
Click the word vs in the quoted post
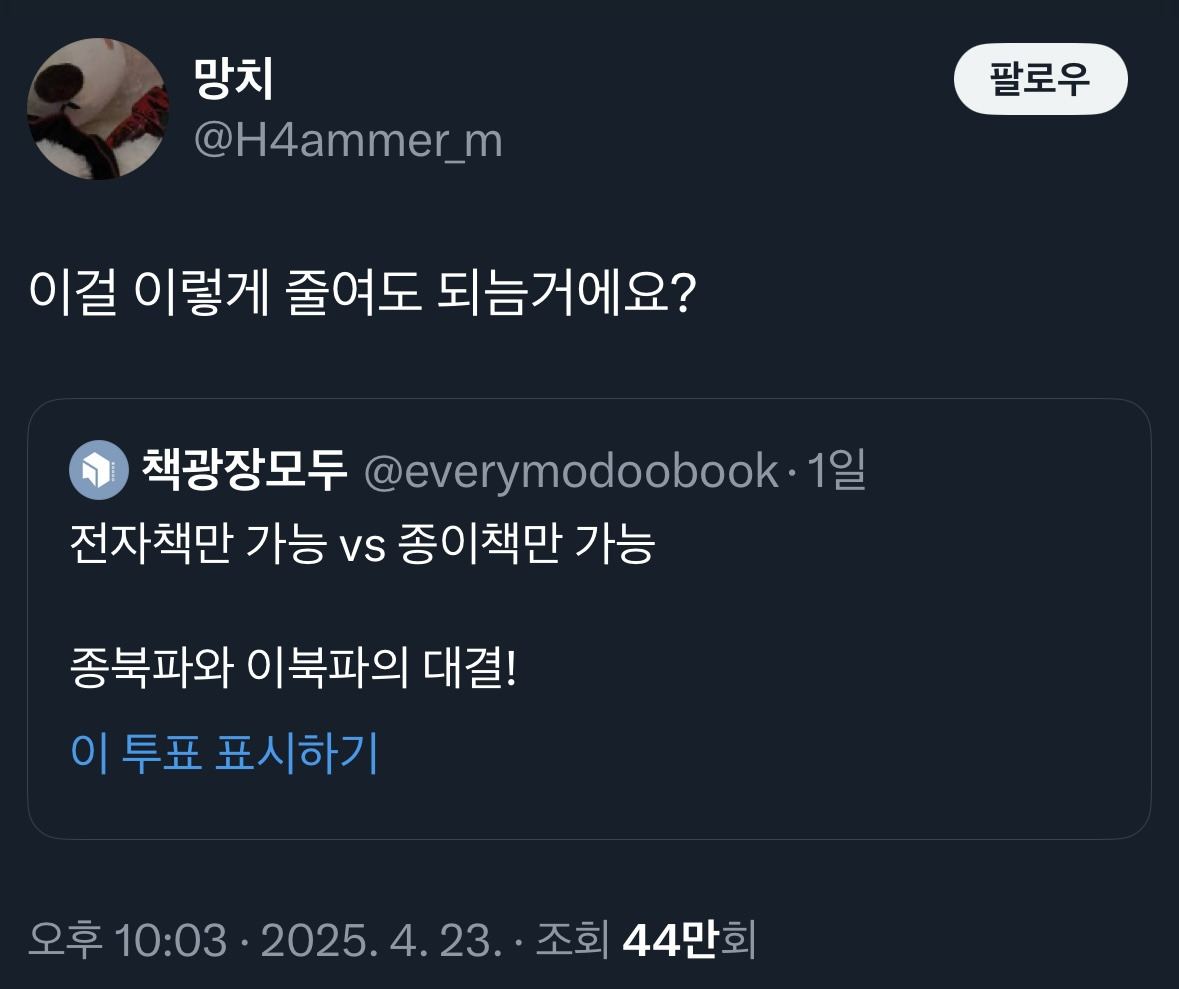(362, 548)
